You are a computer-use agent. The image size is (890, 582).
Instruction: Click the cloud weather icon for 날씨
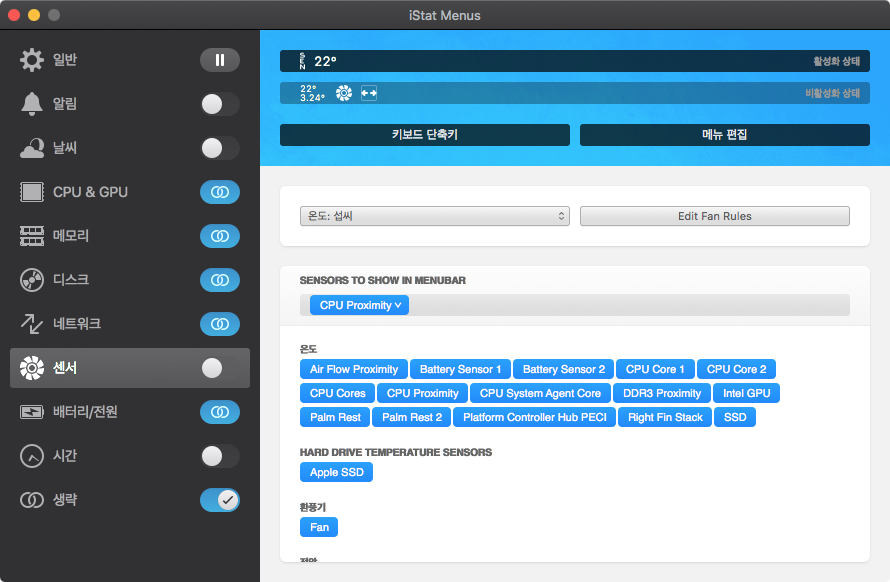(x=32, y=148)
